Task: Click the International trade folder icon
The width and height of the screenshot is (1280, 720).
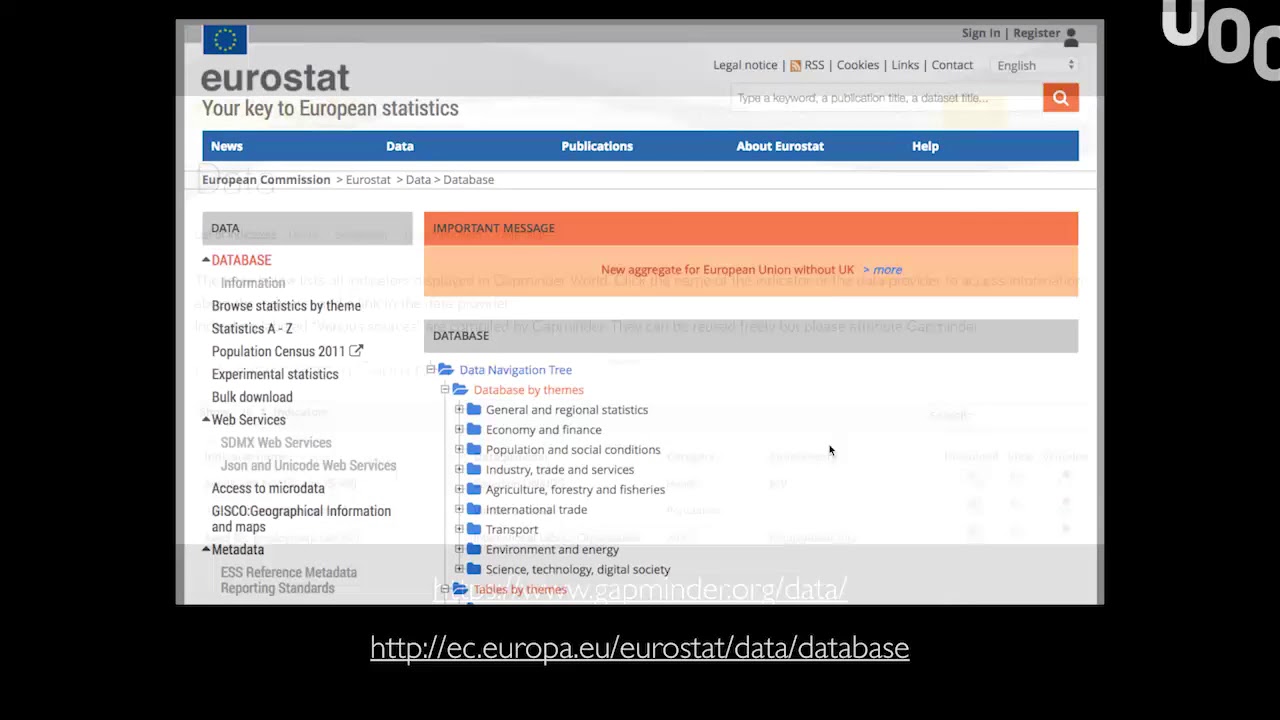Action: tap(474, 510)
